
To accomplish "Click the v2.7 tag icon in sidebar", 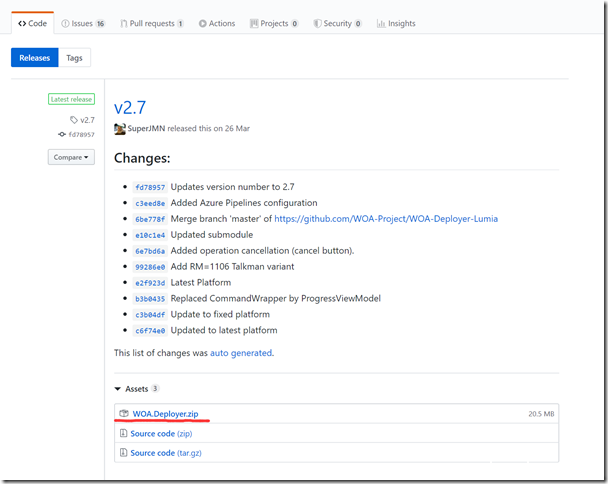I will [x=73, y=120].
